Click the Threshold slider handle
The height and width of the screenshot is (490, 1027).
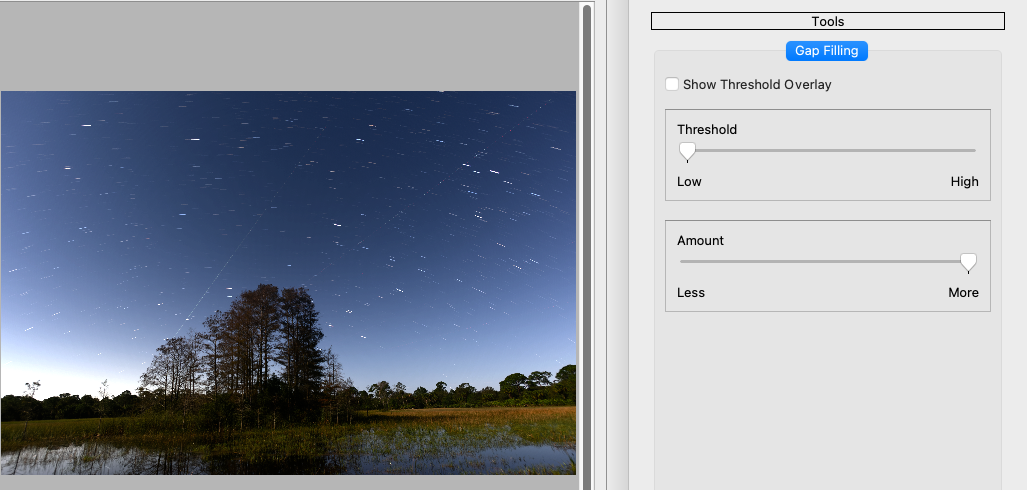point(687,151)
